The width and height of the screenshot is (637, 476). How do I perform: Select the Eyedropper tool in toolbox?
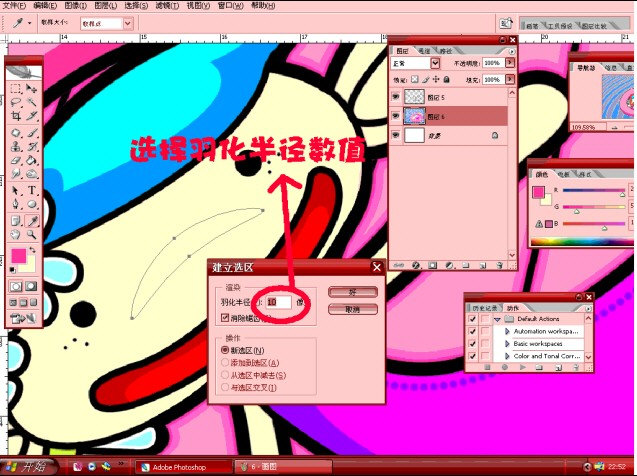pyautogui.click(x=32, y=221)
